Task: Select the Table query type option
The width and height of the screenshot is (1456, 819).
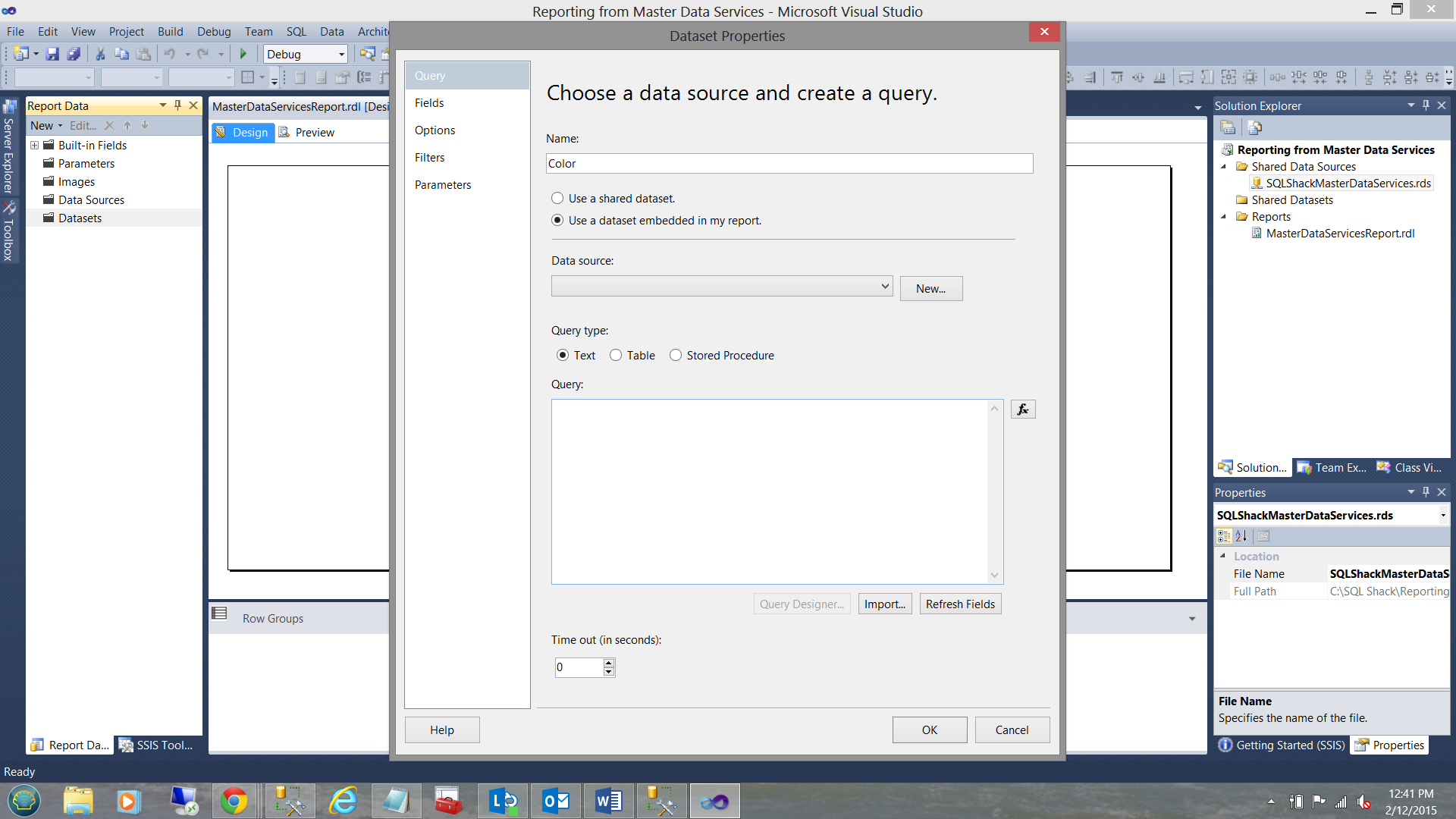Action: (x=616, y=356)
